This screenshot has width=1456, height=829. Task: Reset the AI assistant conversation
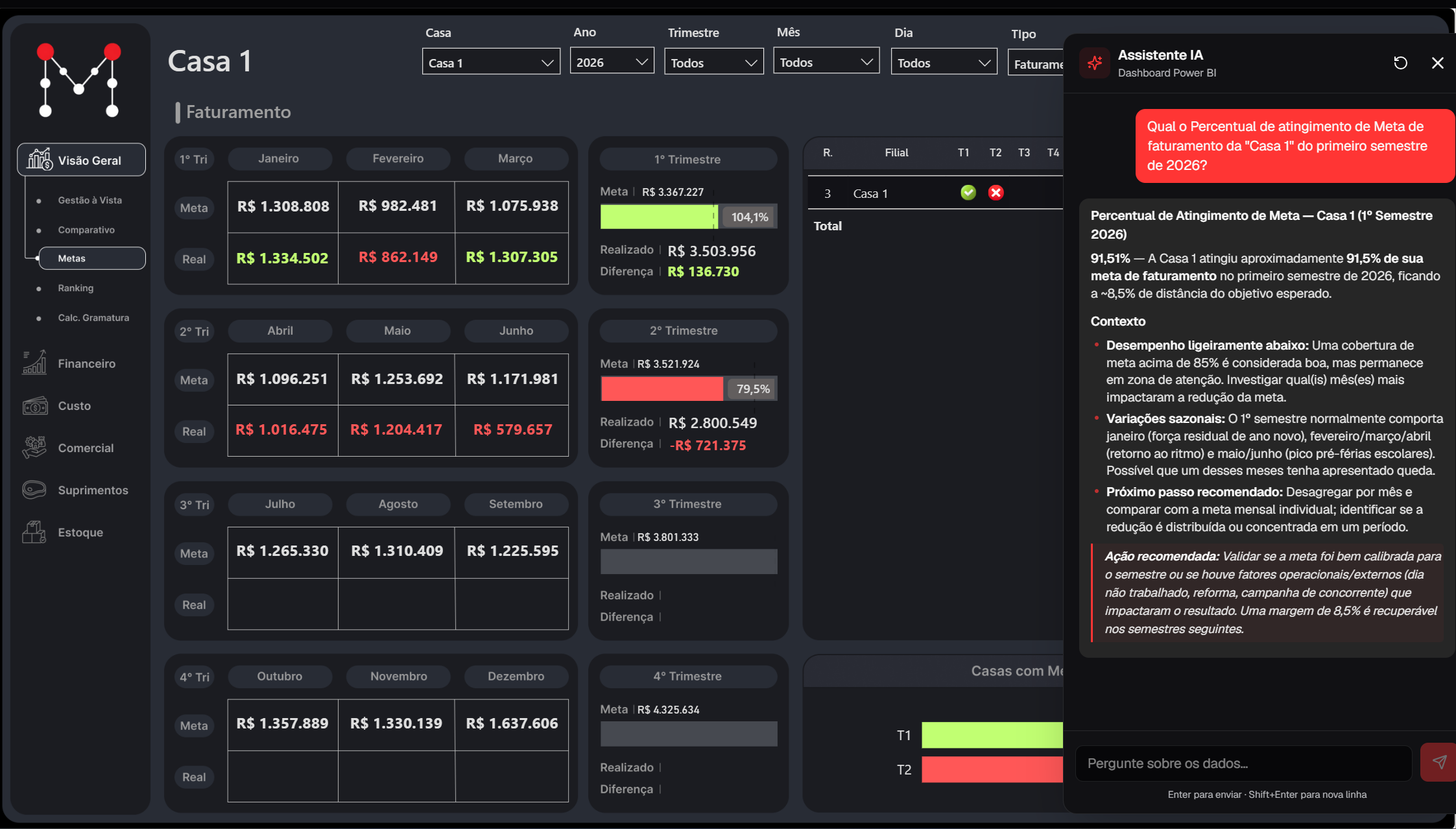(1400, 63)
